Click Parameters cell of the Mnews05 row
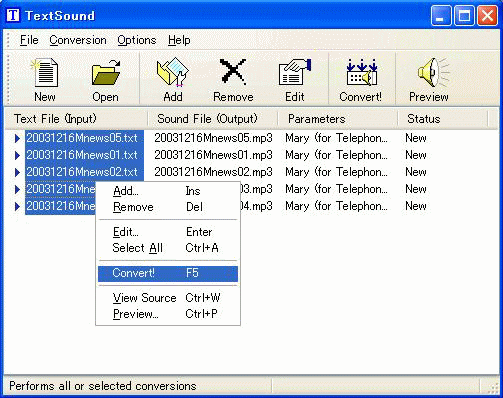 click(336, 138)
